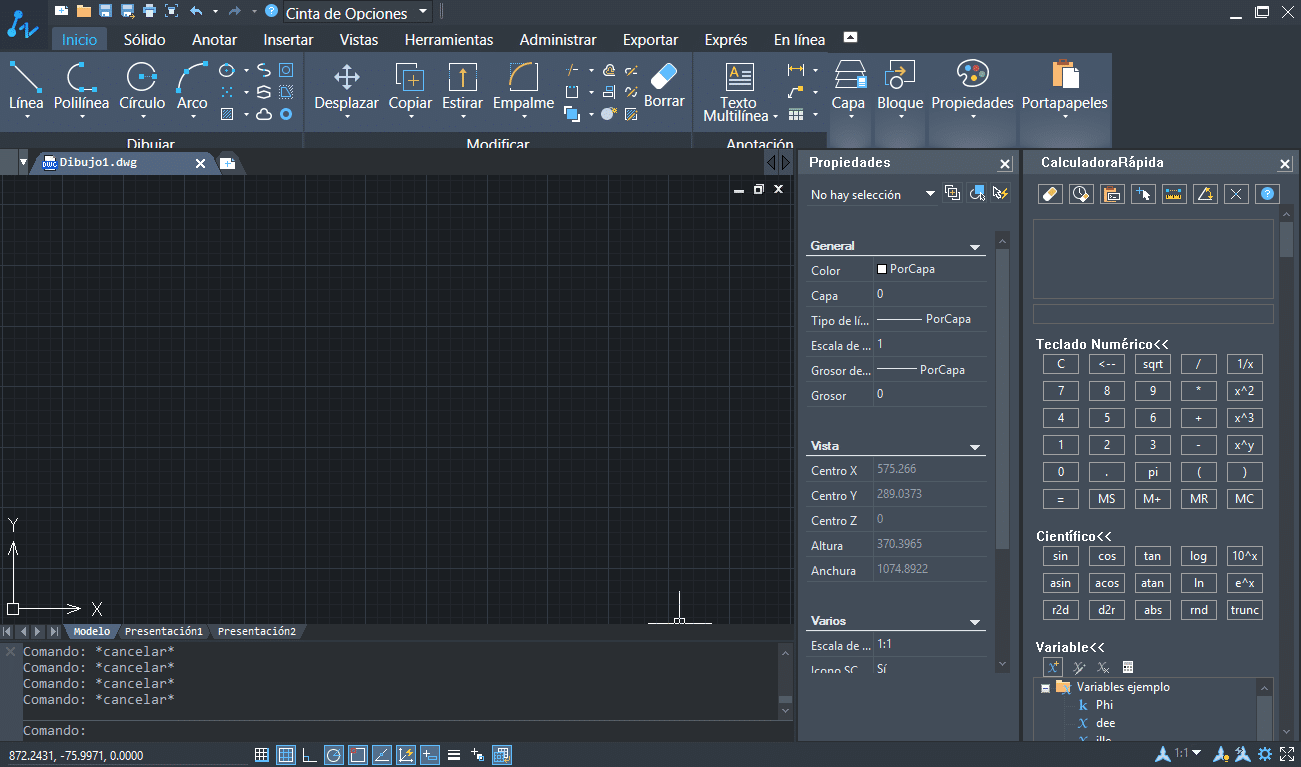Select the Línea drawing tool

[x=26, y=85]
